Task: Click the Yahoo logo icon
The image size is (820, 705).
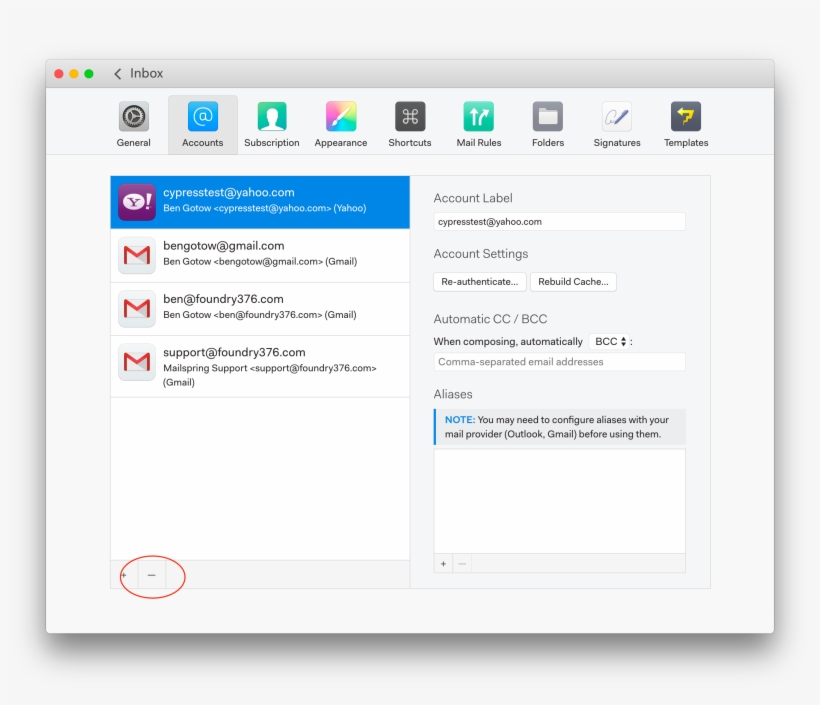Action: coord(136,202)
